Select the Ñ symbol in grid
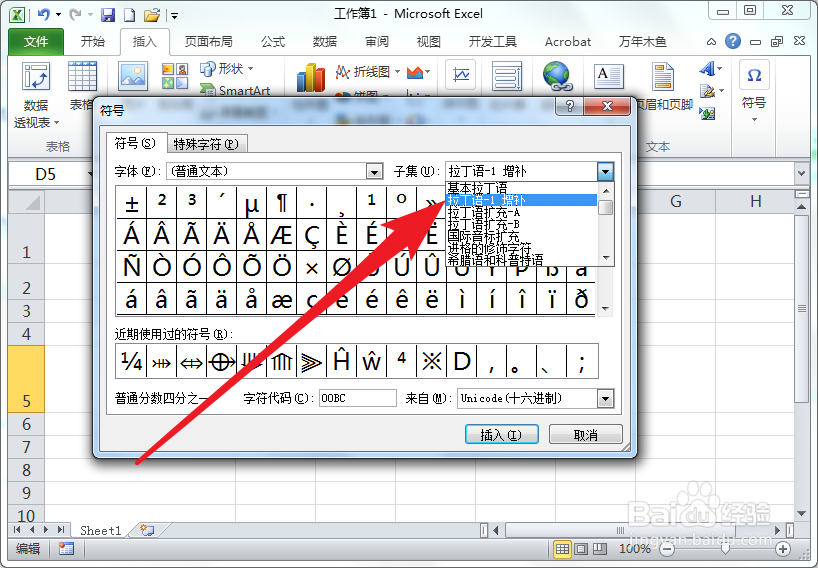818x568 pixels. pos(131,267)
